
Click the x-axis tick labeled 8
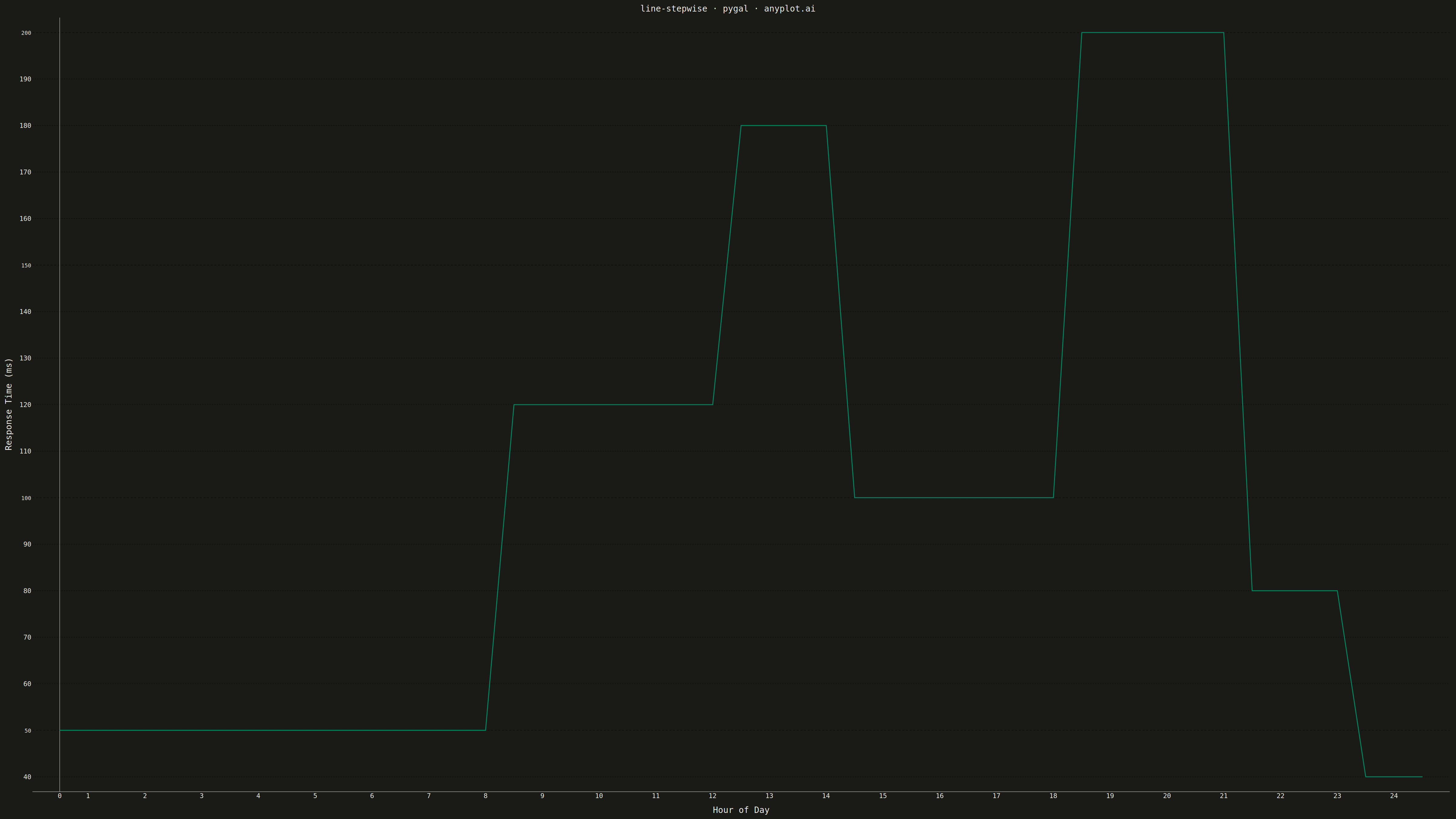coord(486,796)
